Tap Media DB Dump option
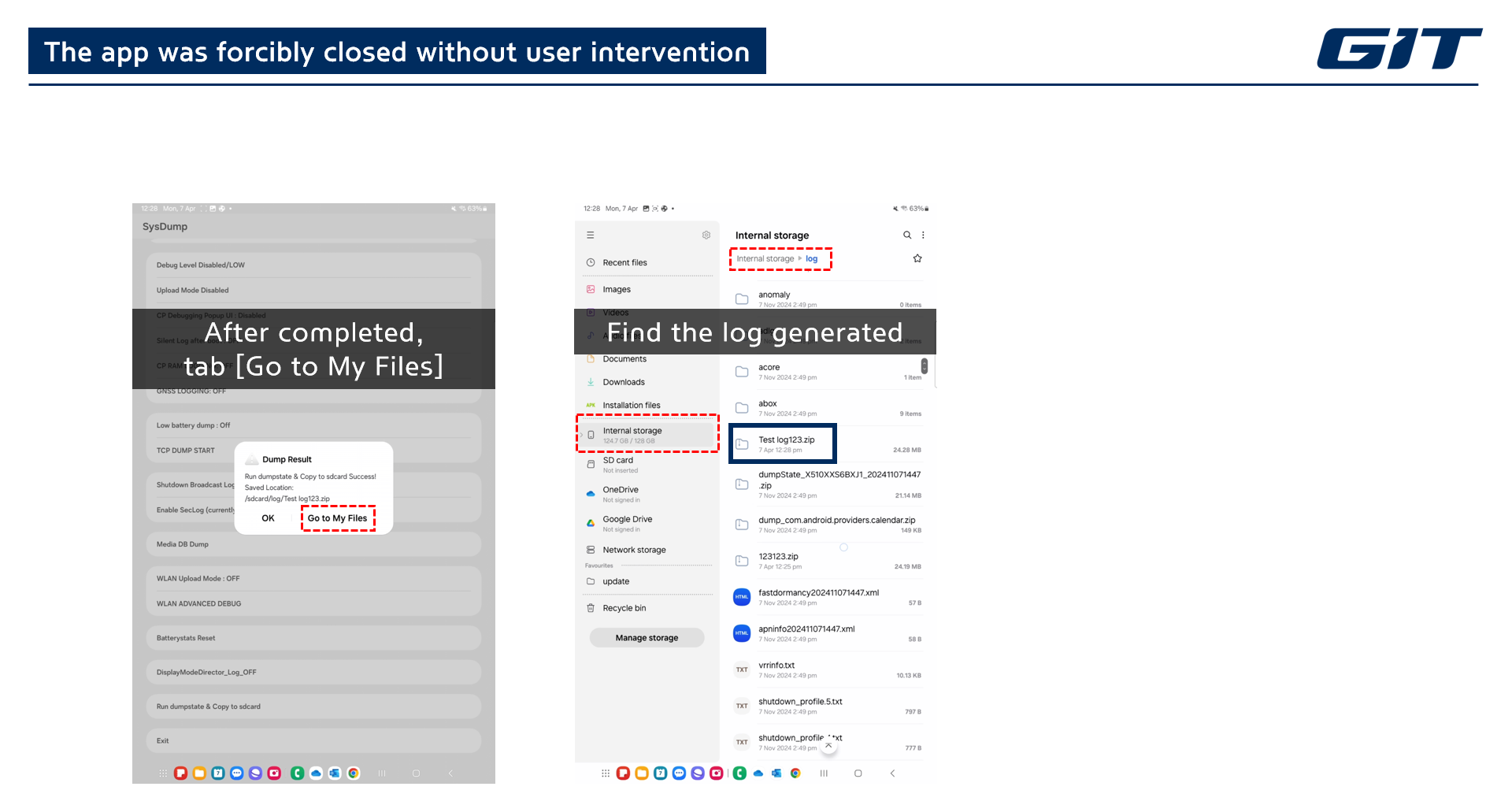The image size is (1512, 805). [313, 544]
